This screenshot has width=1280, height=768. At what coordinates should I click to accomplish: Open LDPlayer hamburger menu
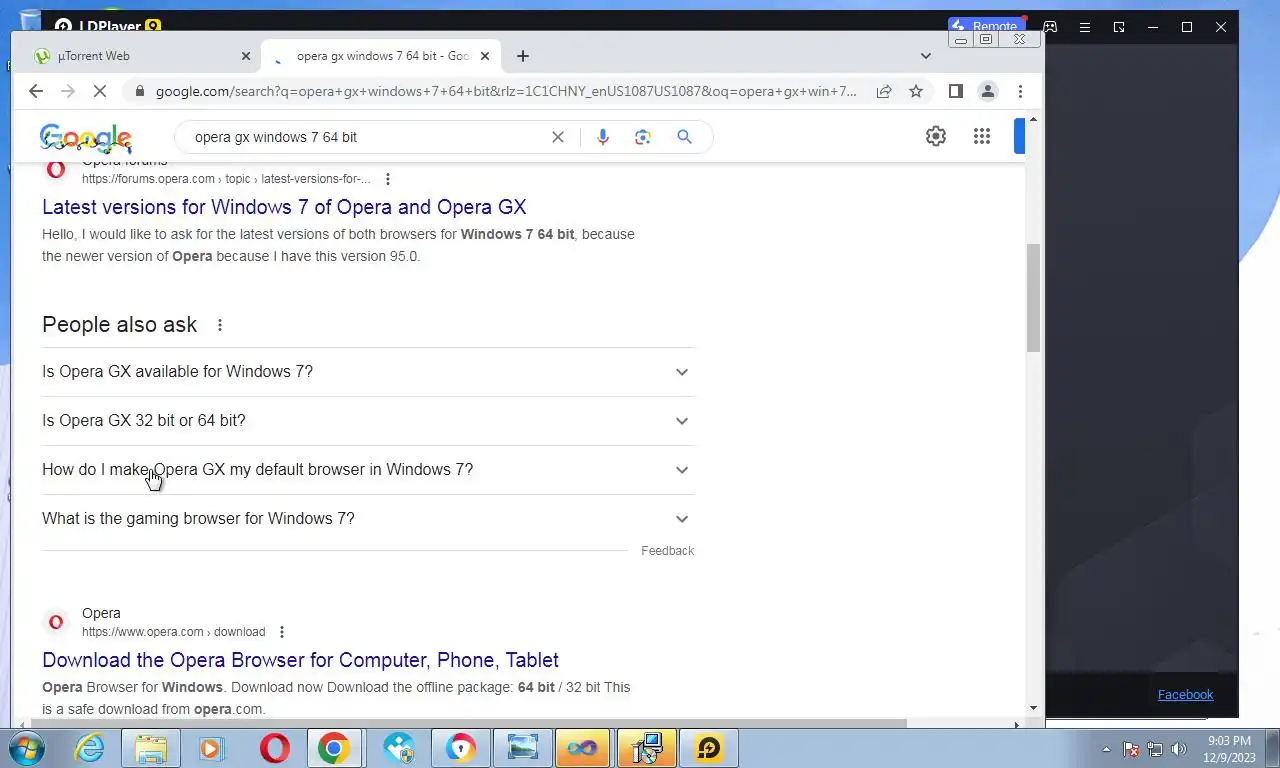1085,27
